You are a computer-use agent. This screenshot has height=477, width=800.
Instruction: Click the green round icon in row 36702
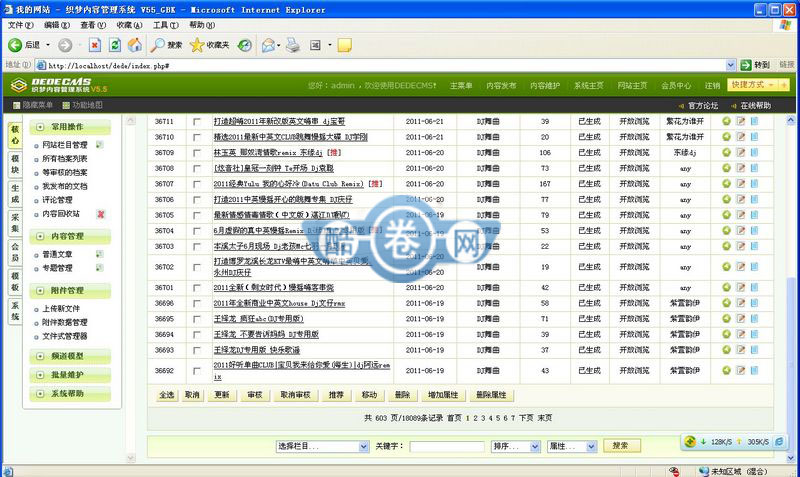tap(727, 267)
